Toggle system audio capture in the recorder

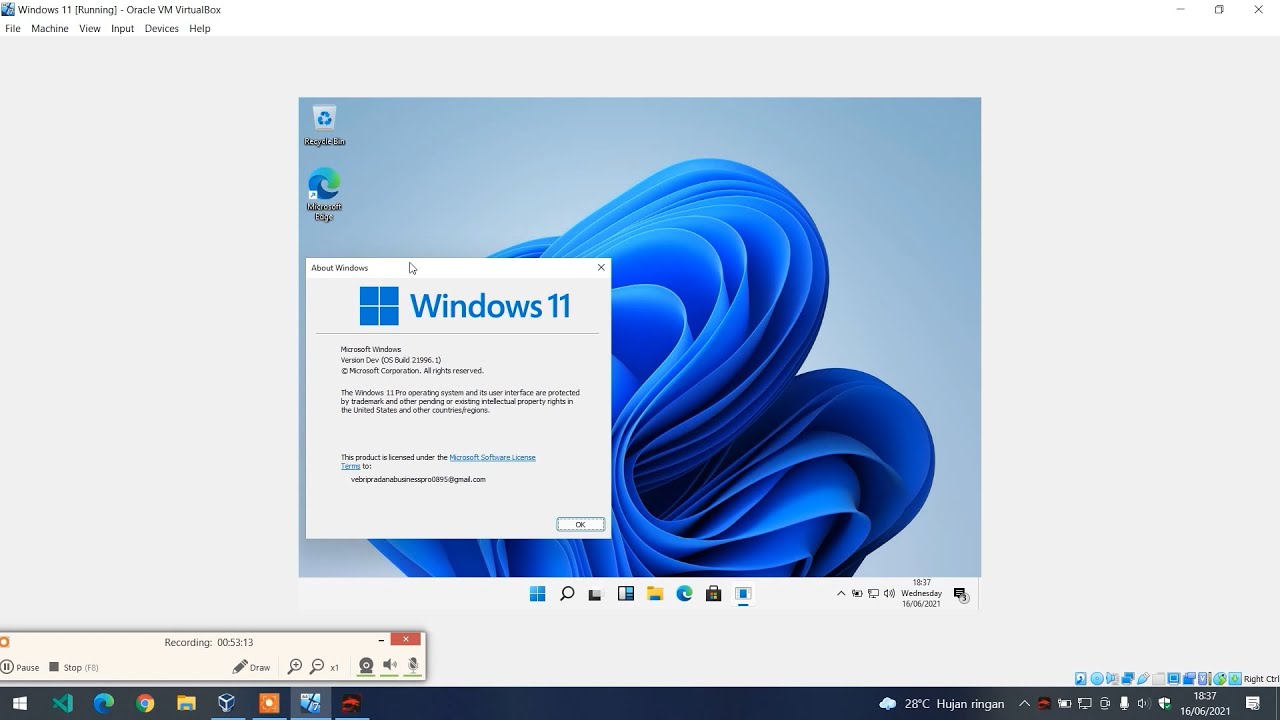click(x=390, y=667)
